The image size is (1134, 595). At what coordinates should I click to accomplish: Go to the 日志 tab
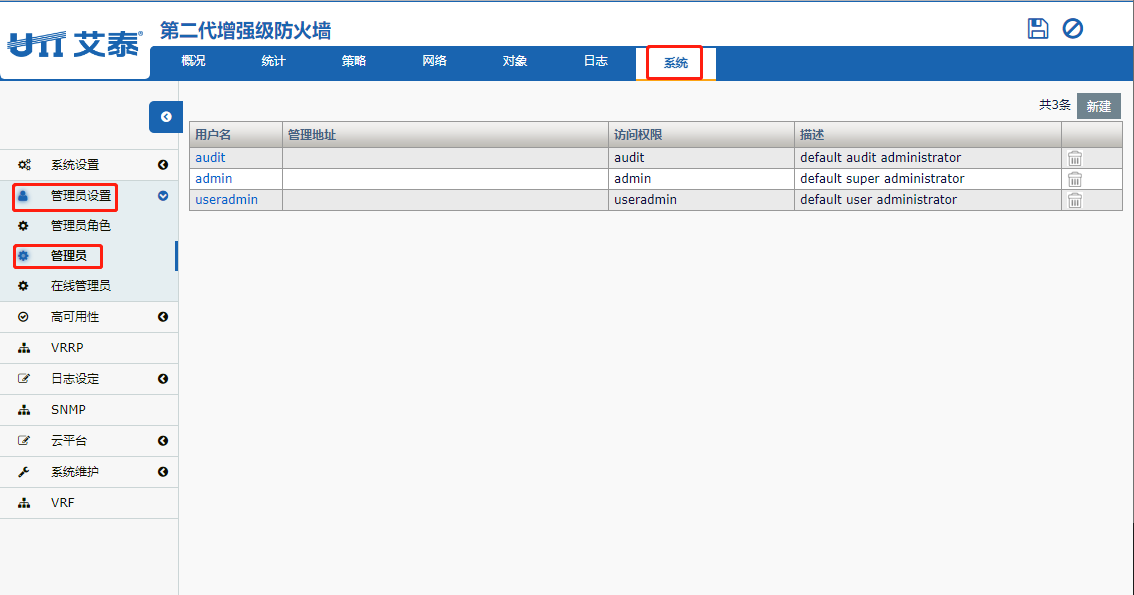(x=596, y=61)
